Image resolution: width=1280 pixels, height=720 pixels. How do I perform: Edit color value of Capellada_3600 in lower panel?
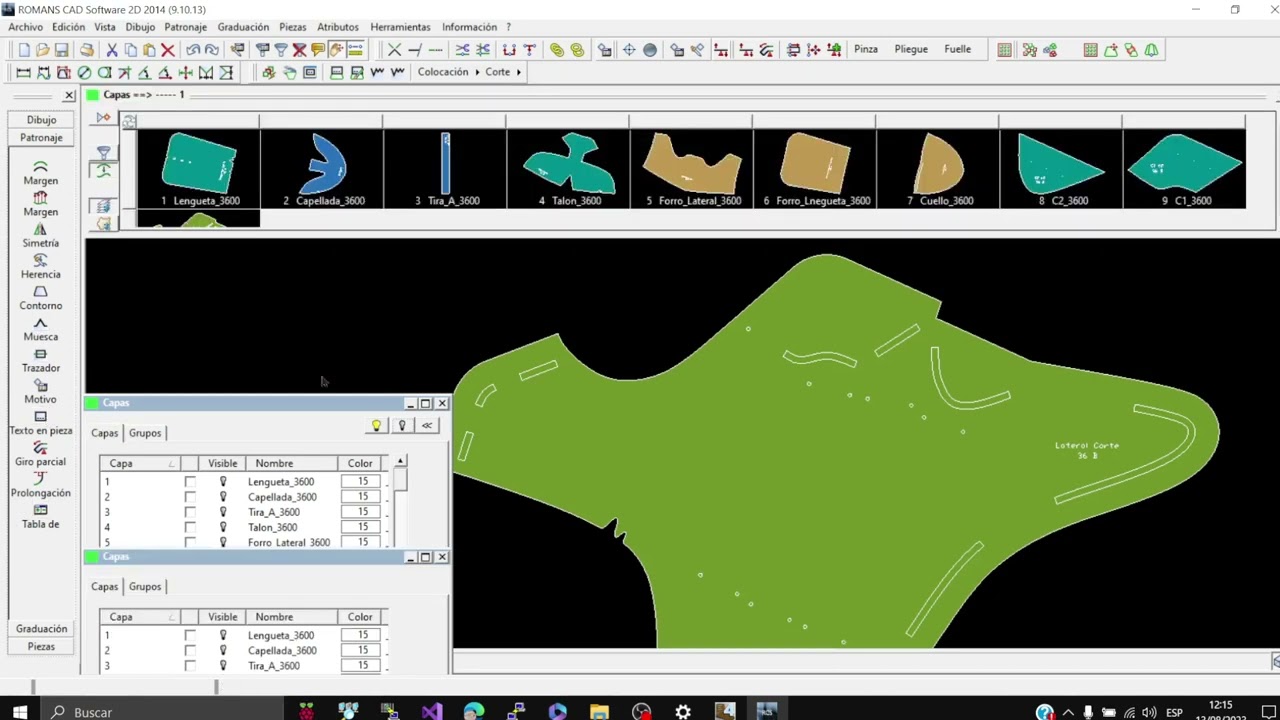point(363,650)
